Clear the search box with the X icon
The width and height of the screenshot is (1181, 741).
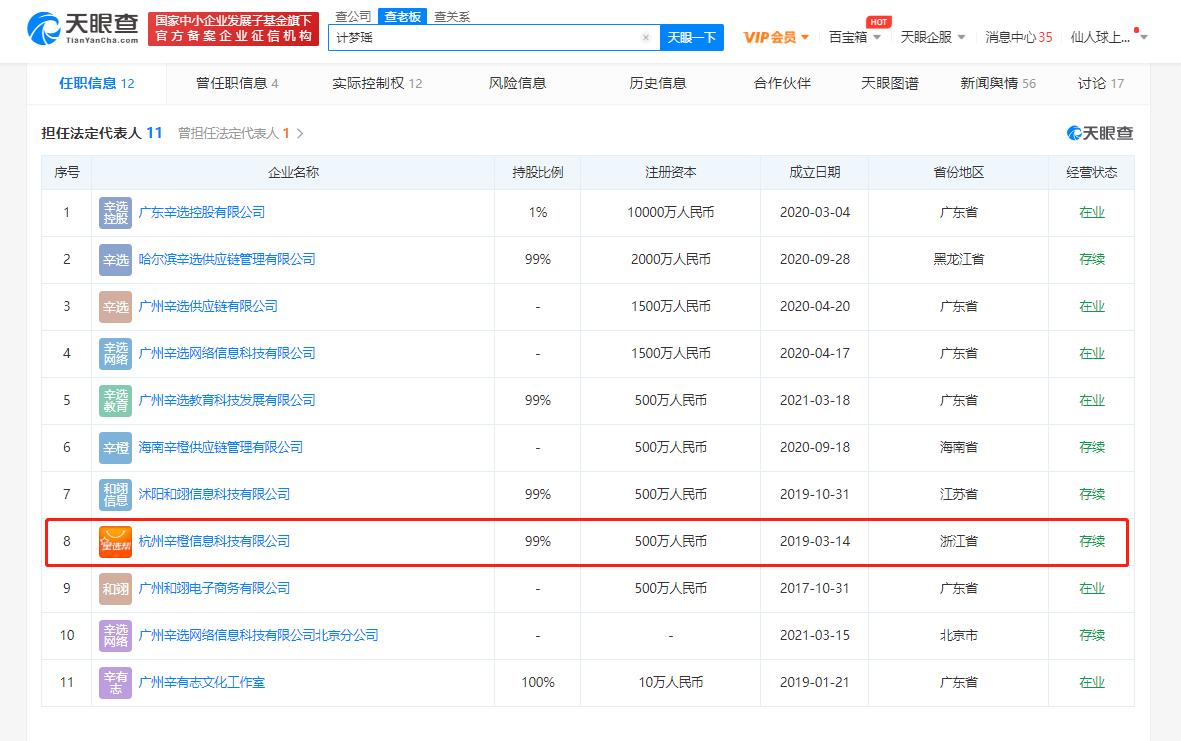coord(645,38)
